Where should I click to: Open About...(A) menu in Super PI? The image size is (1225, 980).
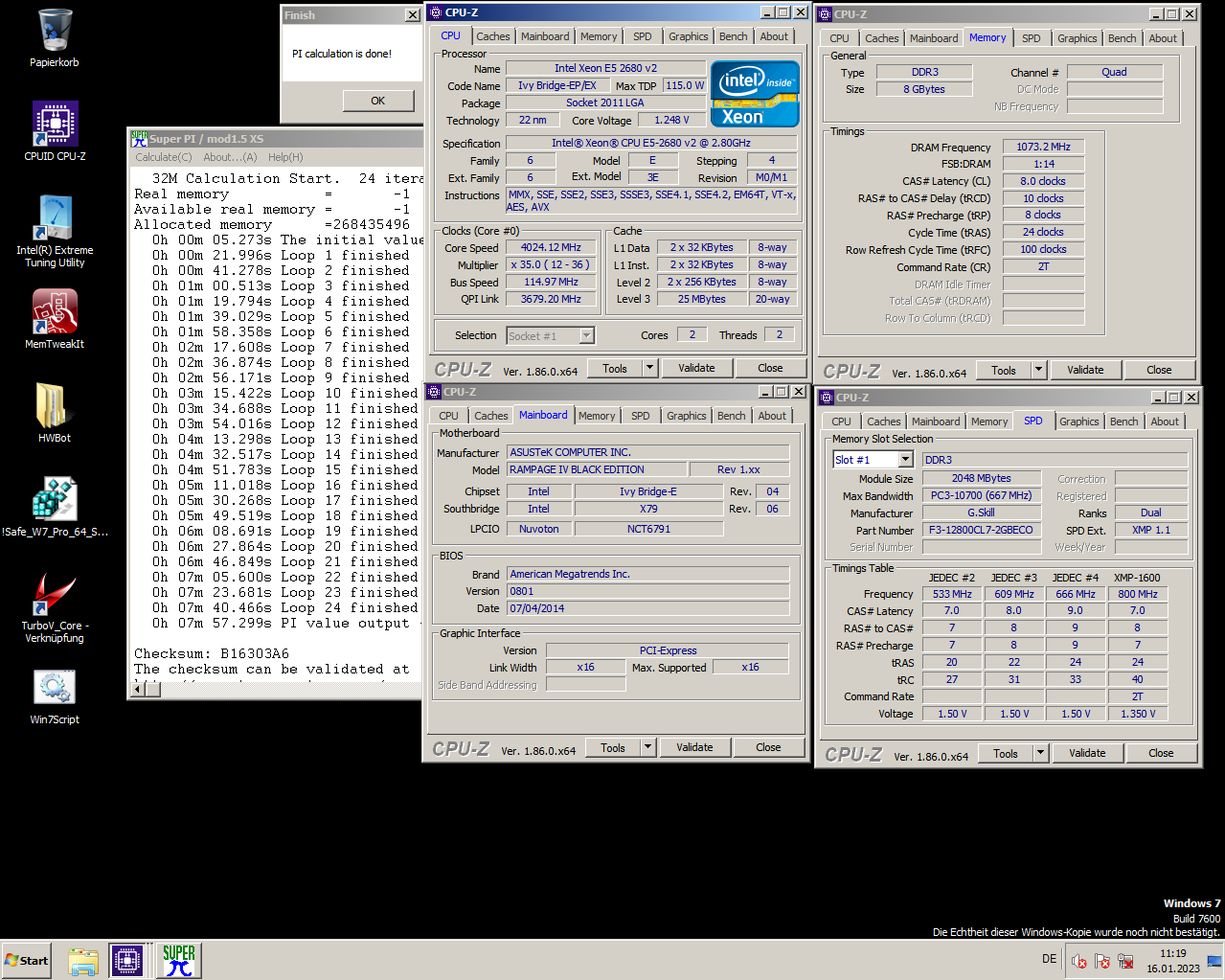tap(230, 157)
